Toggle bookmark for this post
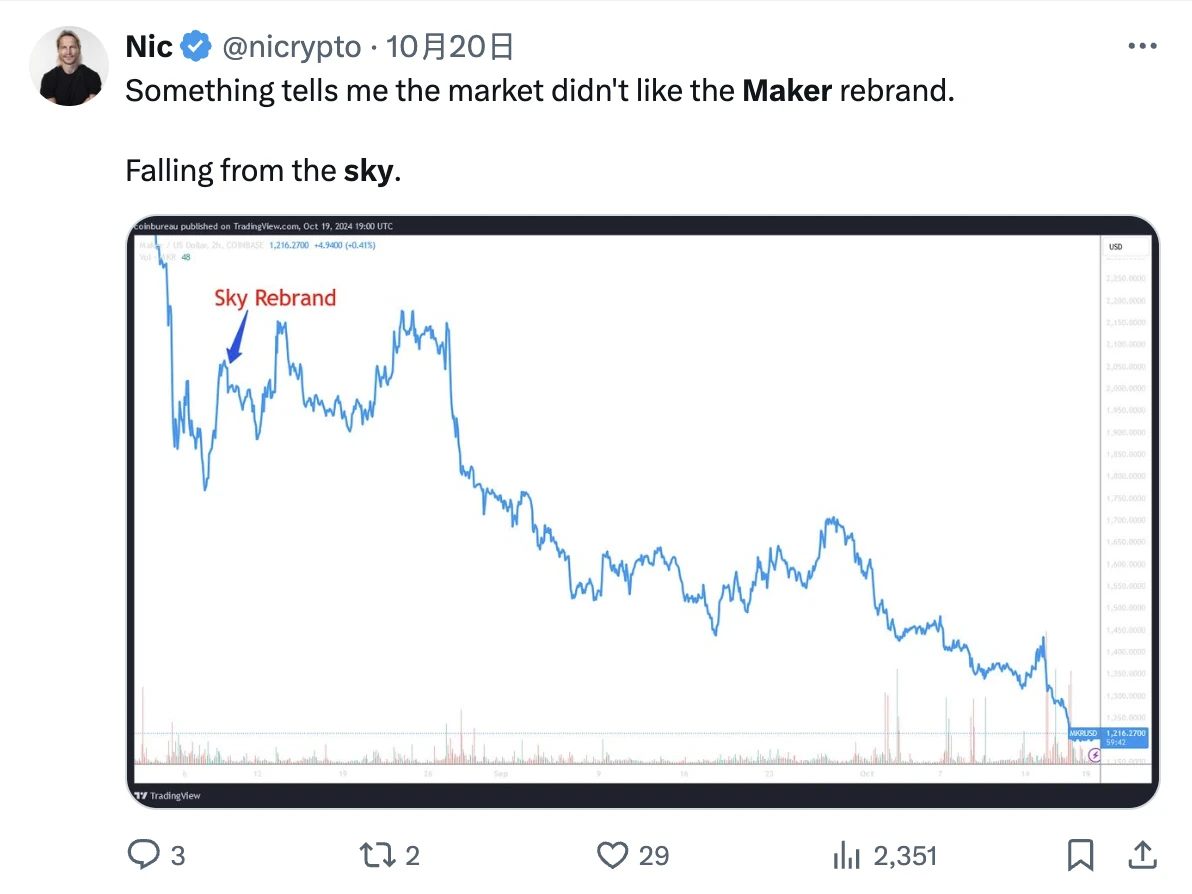The height and width of the screenshot is (894, 1192). click(1081, 855)
